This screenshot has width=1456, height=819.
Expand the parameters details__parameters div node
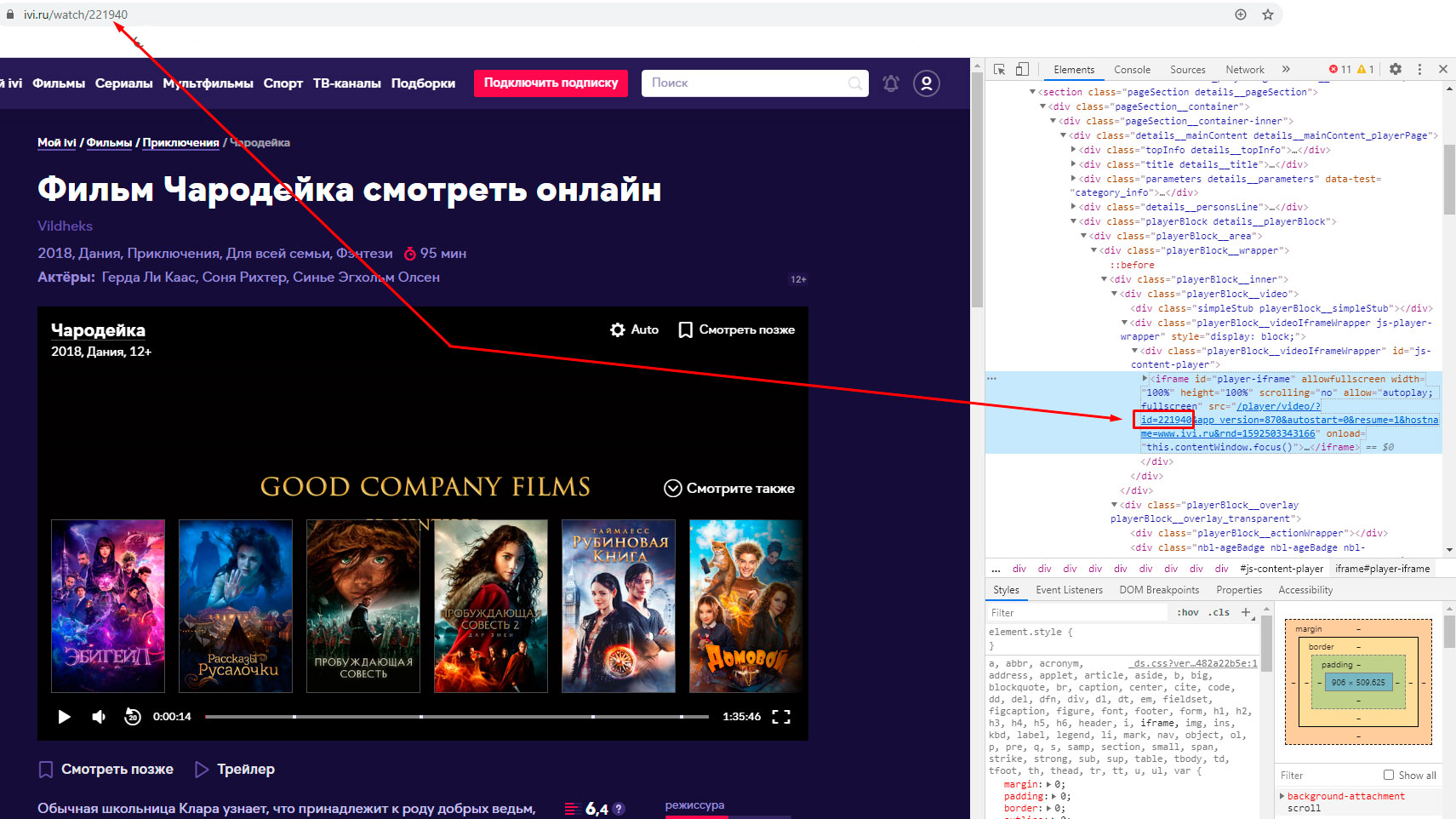click(1073, 179)
